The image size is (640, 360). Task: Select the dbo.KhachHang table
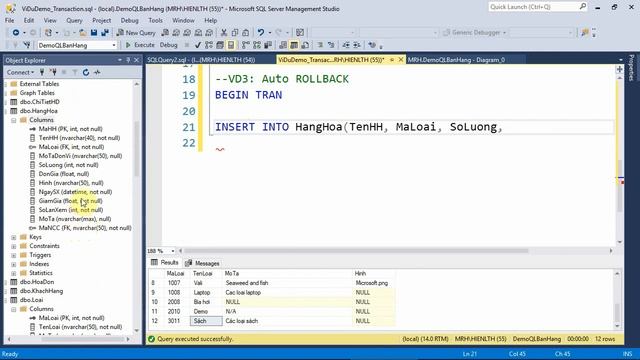(x=41, y=291)
